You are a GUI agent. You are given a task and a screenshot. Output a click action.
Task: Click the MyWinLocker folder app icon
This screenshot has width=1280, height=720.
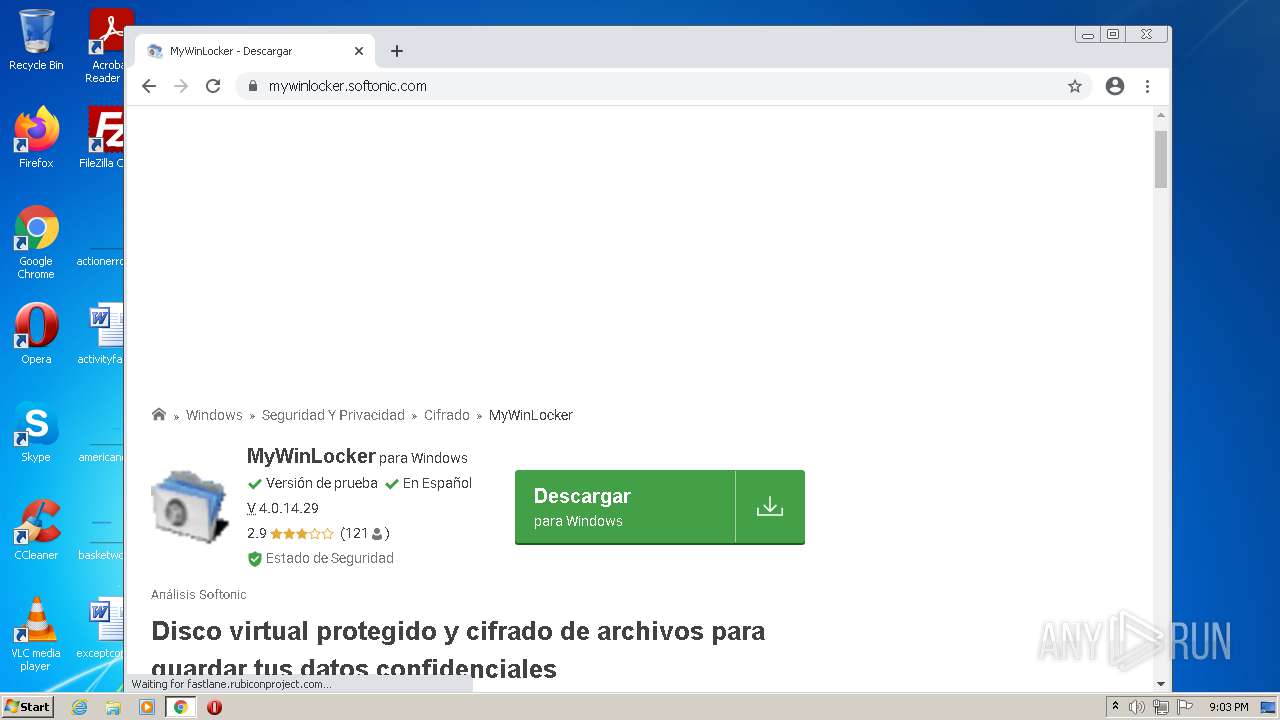coord(190,507)
